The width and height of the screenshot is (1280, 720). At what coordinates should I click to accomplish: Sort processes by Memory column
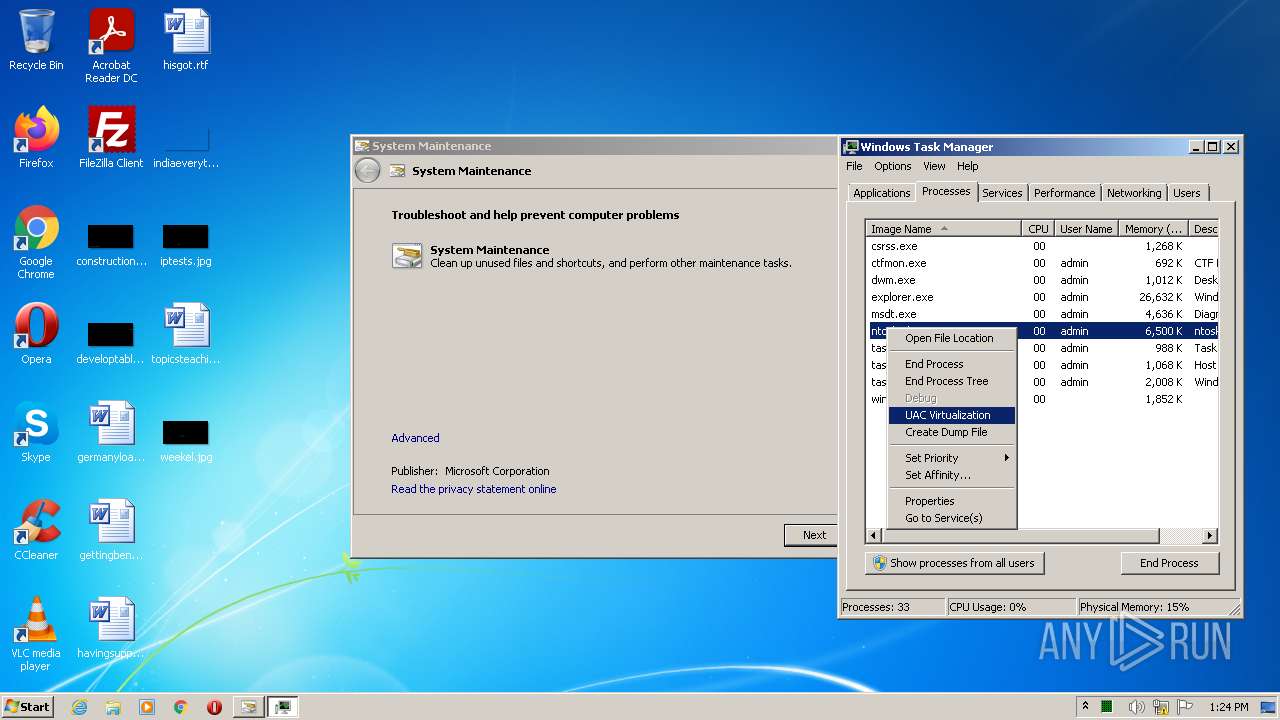click(1153, 229)
